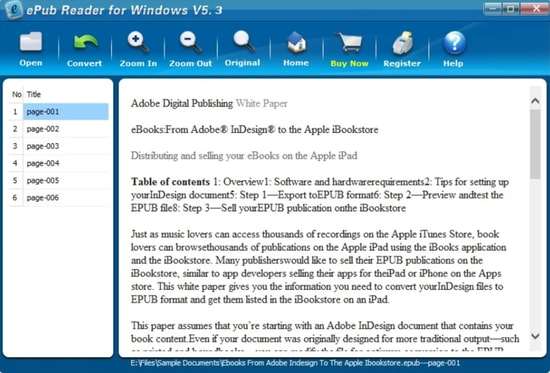Click the 'Table of contents' bold text
Viewport: 550px width, 373px height.
(x=170, y=182)
